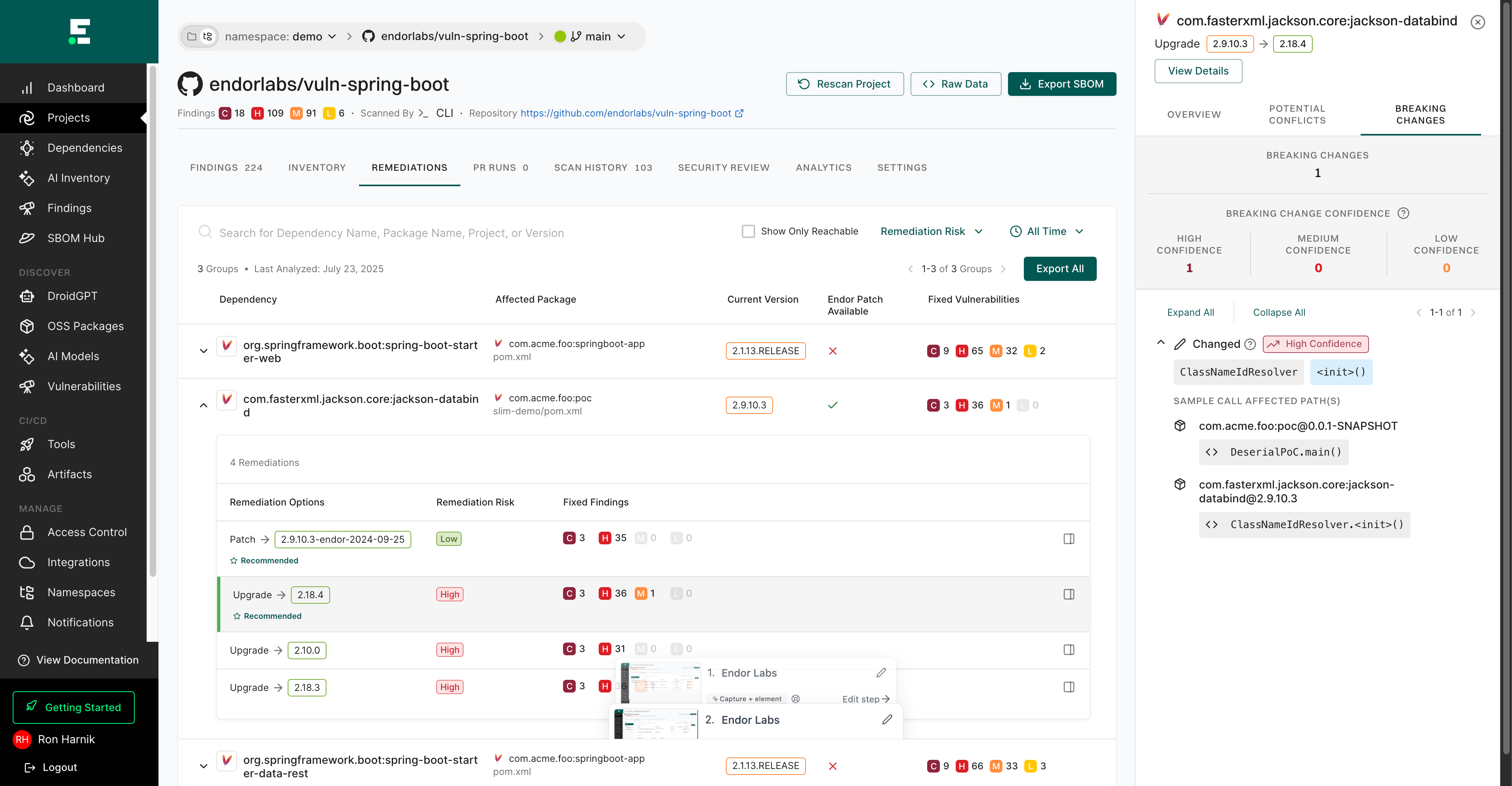Open the All Time filter dropdown
This screenshot has height=786, width=1512.
click(1046, 231)
